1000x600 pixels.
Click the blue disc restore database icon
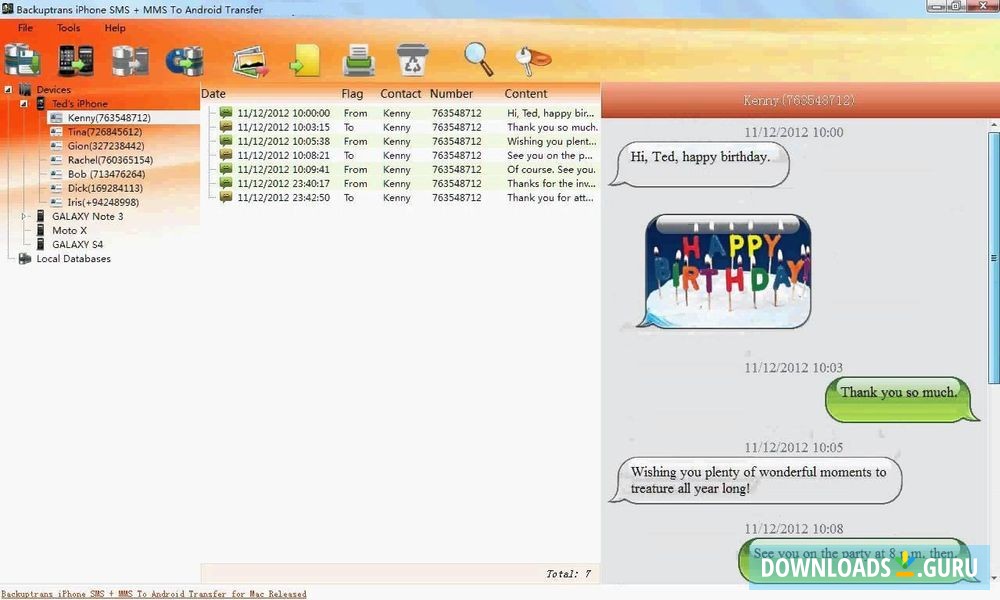(184, 61)
